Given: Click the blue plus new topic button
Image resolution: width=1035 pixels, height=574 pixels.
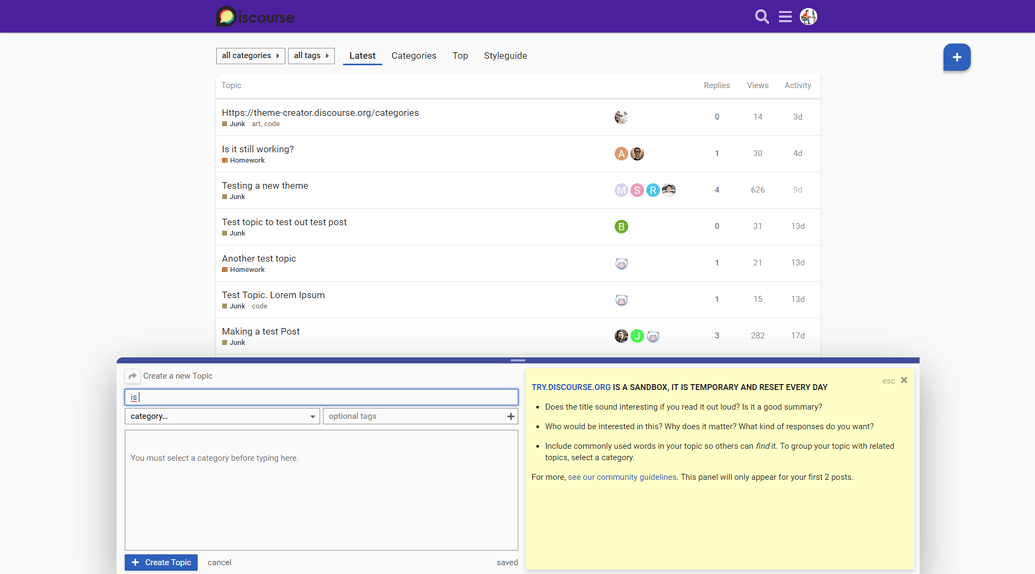Looking at the screenshot, I should pyautogui.click(x=956, y=57).
